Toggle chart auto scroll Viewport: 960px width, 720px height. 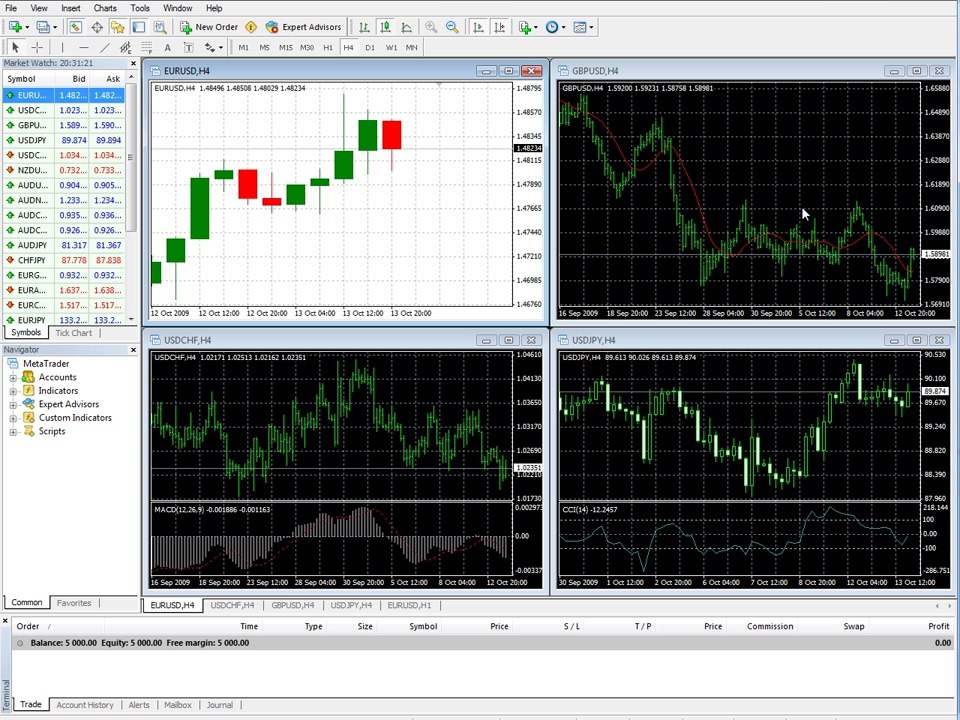click(x=479, y=27)
